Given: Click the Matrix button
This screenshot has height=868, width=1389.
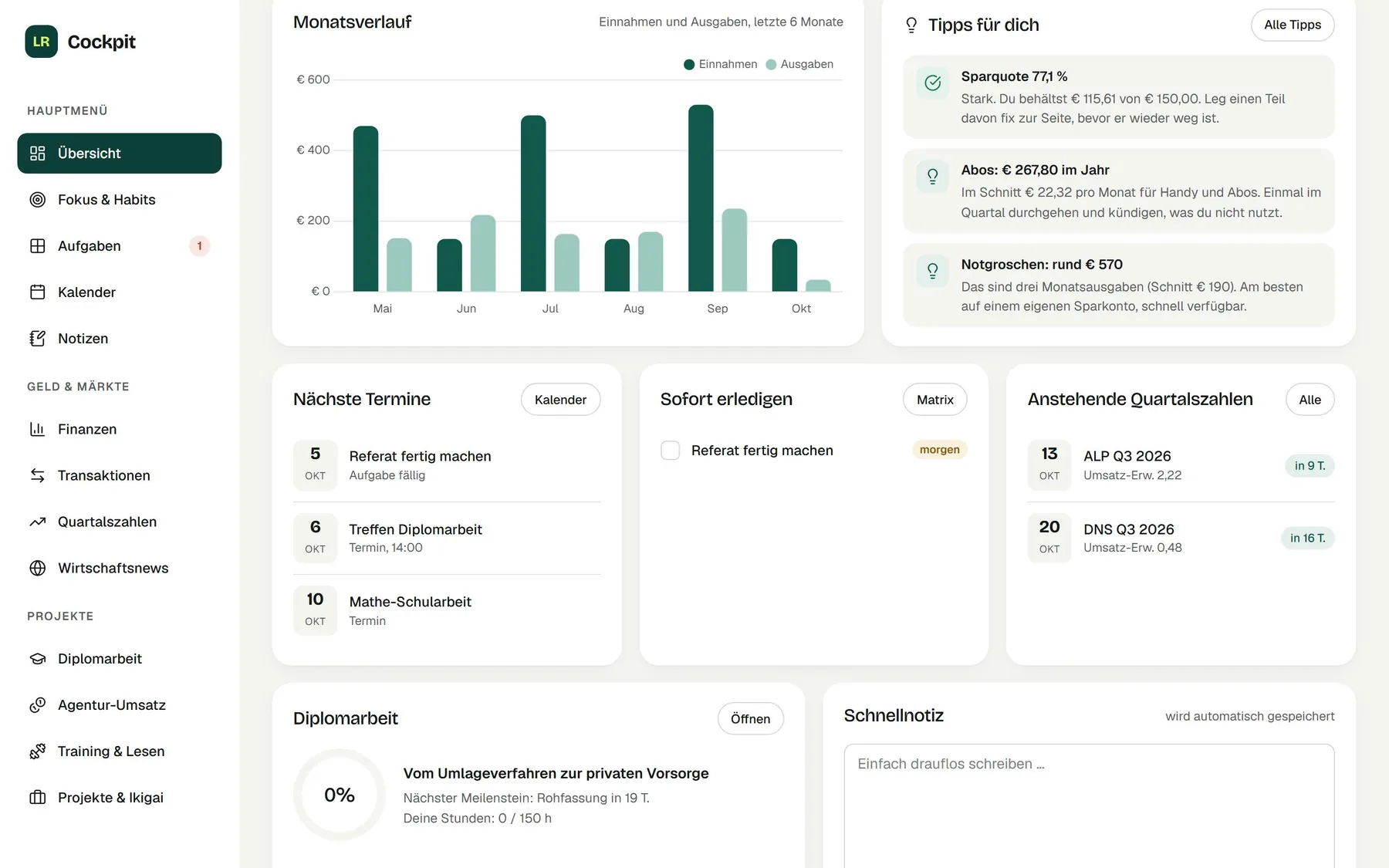Looking at the screenshot, I should tap(934, 400).
